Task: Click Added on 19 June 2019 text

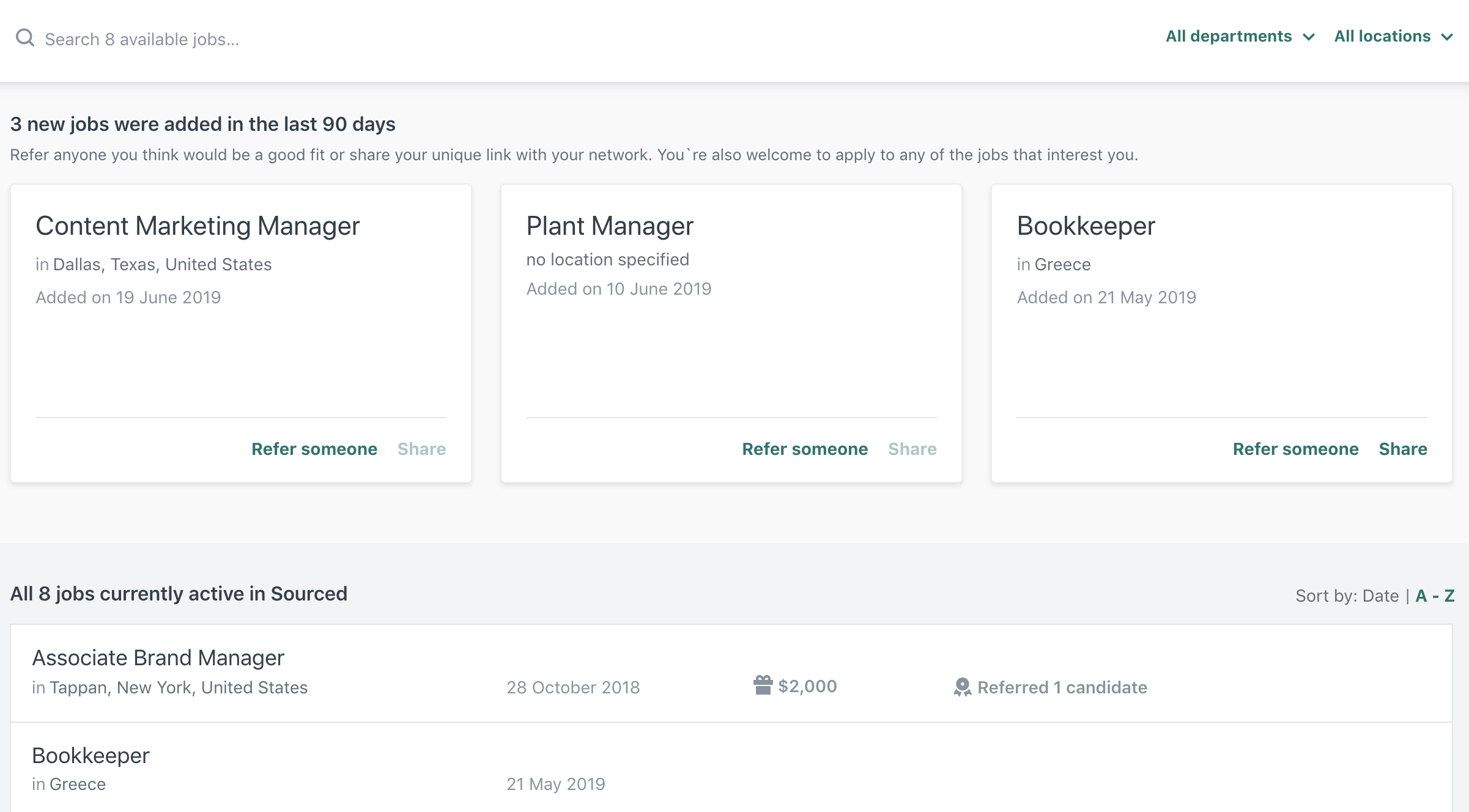Action: pos(128,297)
